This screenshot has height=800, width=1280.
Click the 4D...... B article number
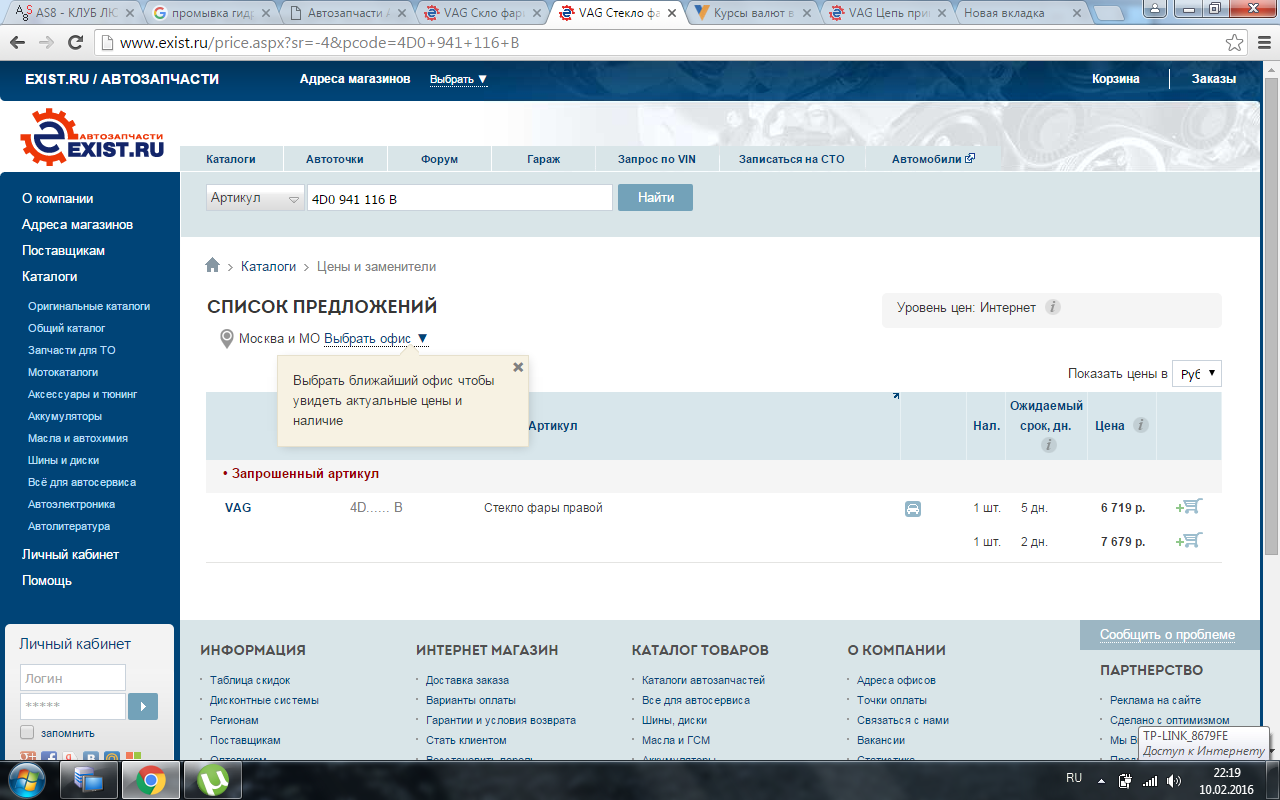(376, 508)
